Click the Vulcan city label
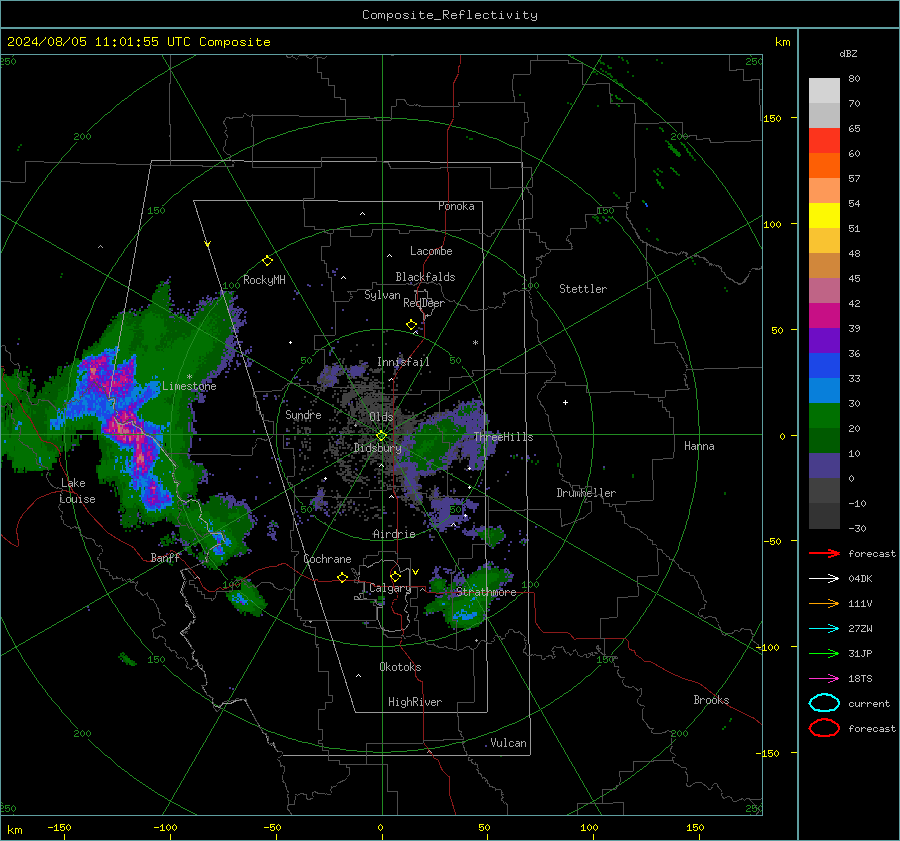 coord(508,743)
